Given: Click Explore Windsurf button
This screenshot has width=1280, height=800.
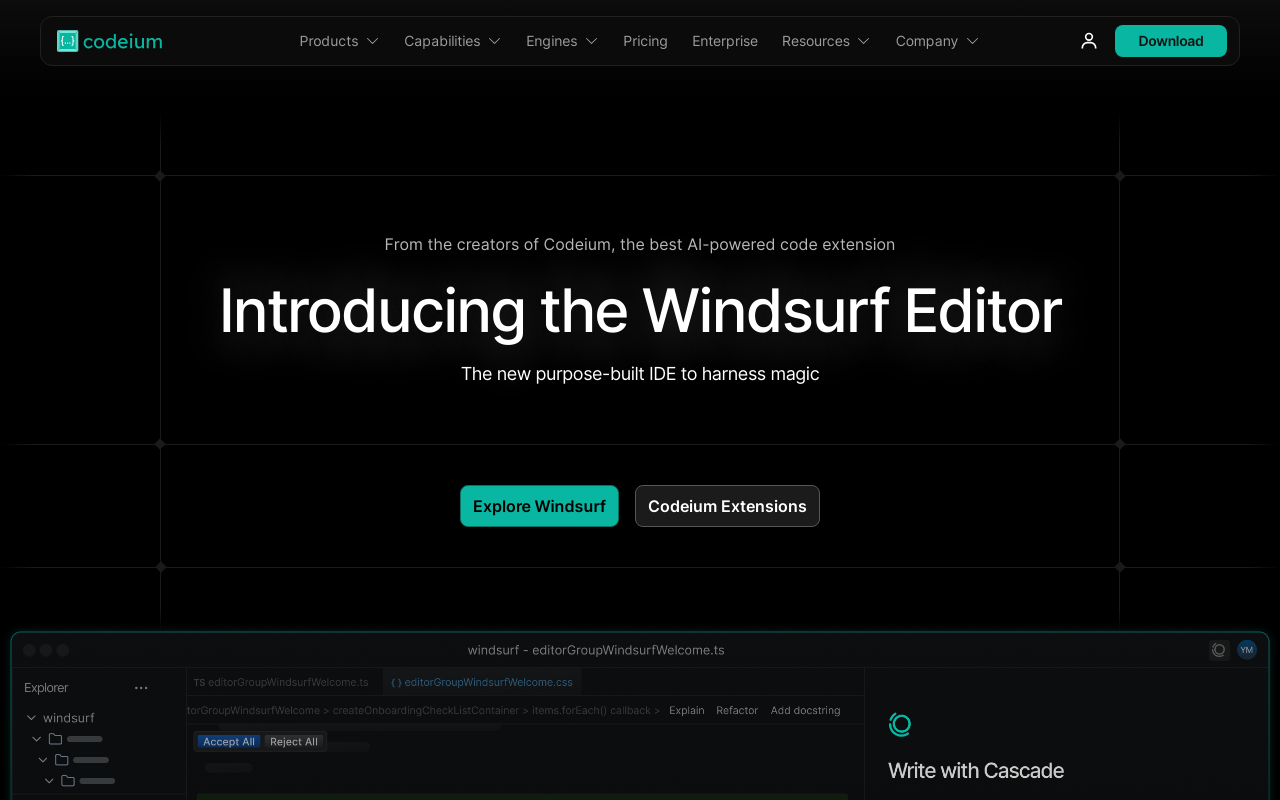Looking at the screenshot, I should (539, 506).
